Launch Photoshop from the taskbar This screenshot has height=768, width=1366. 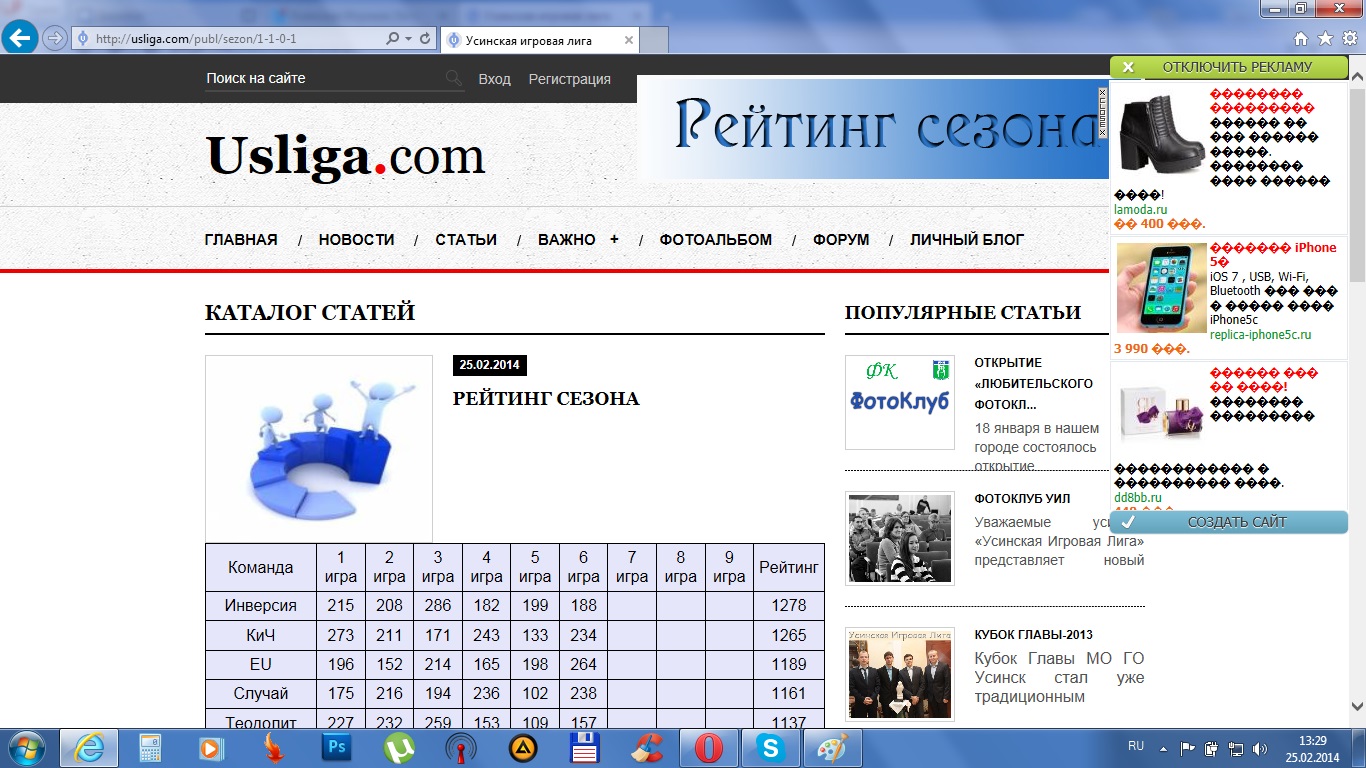coord(337,747)
